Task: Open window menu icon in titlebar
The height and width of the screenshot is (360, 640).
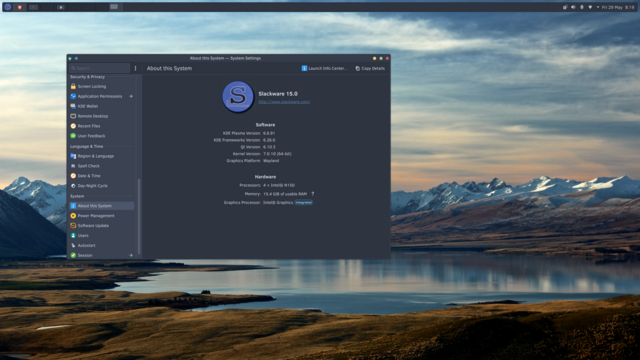Action: point(70,58)
